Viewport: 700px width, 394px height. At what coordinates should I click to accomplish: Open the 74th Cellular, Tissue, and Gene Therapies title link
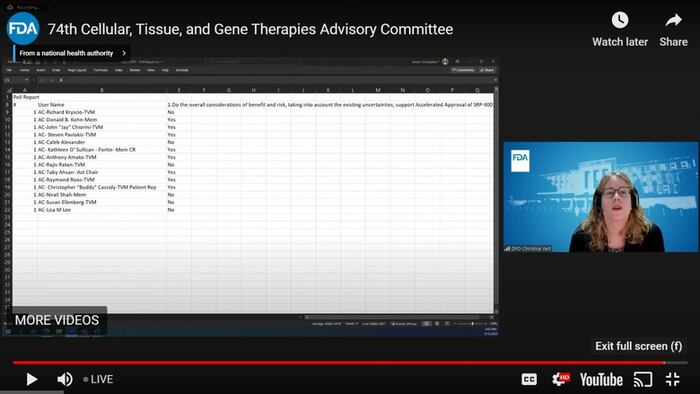250,29
